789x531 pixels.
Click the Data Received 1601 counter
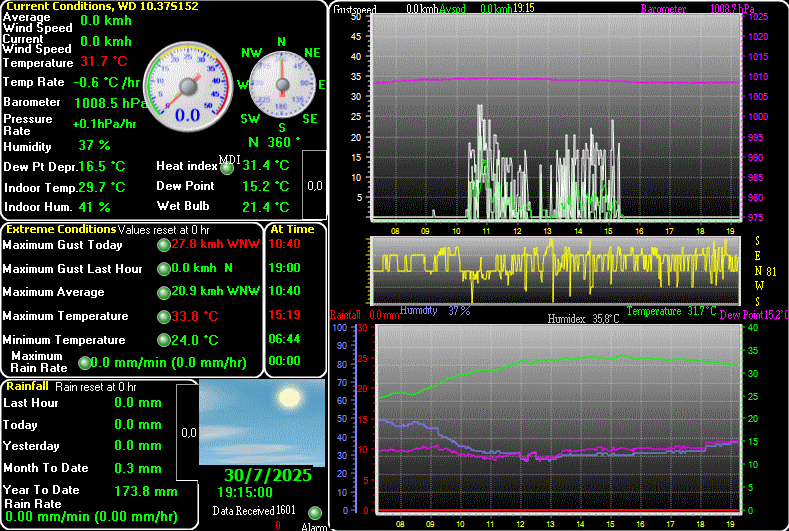(x=254, y=511)
